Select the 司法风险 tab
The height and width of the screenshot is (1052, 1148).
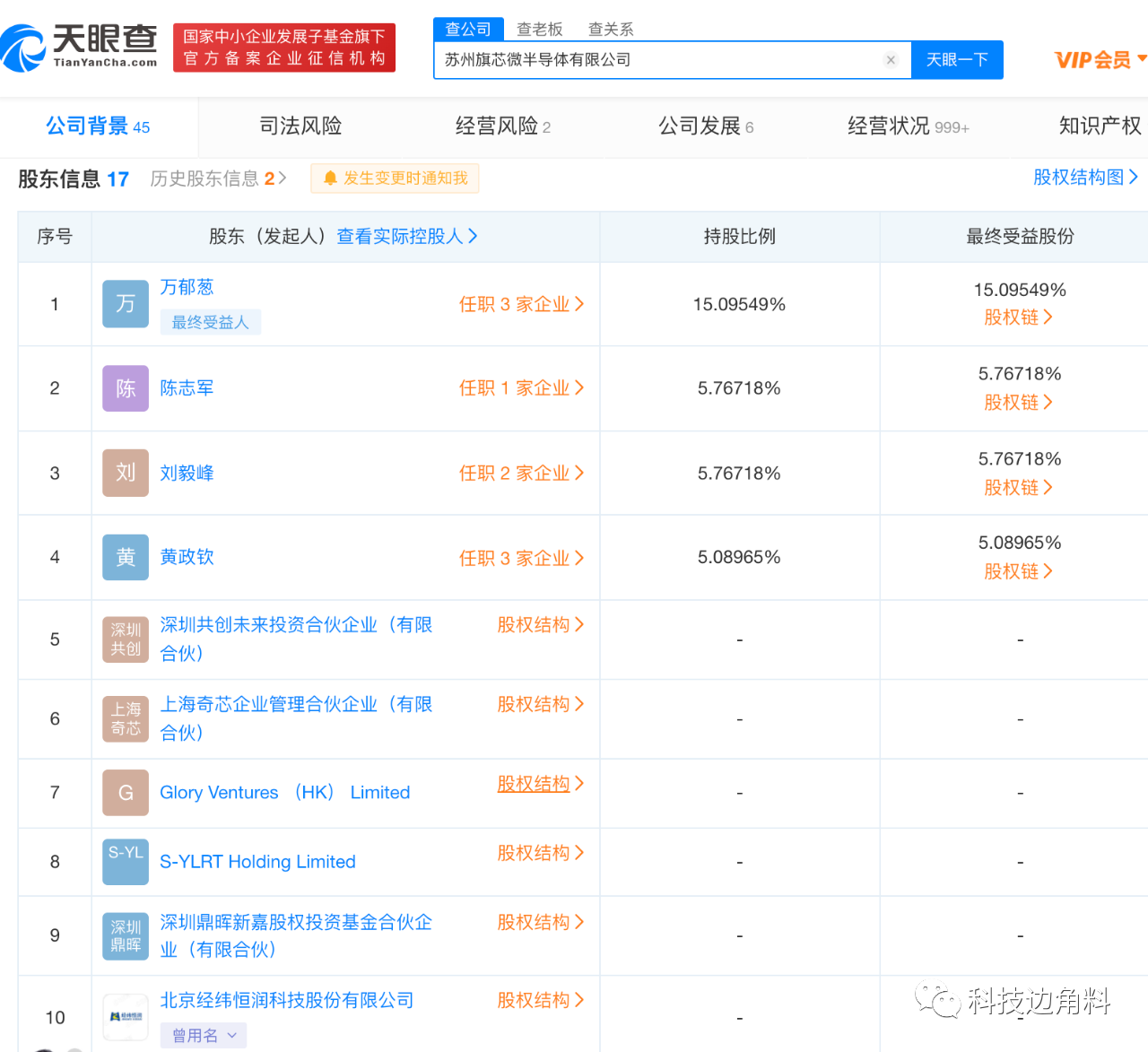point(300,126)
